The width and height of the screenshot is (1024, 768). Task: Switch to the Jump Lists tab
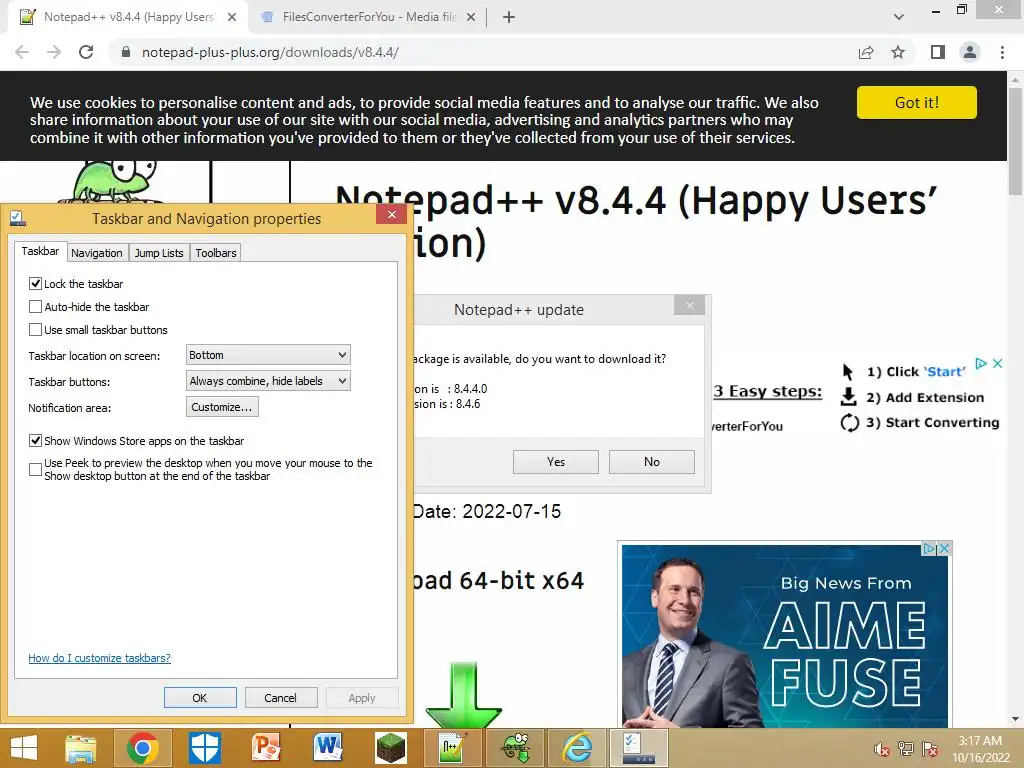click(159, 253)
